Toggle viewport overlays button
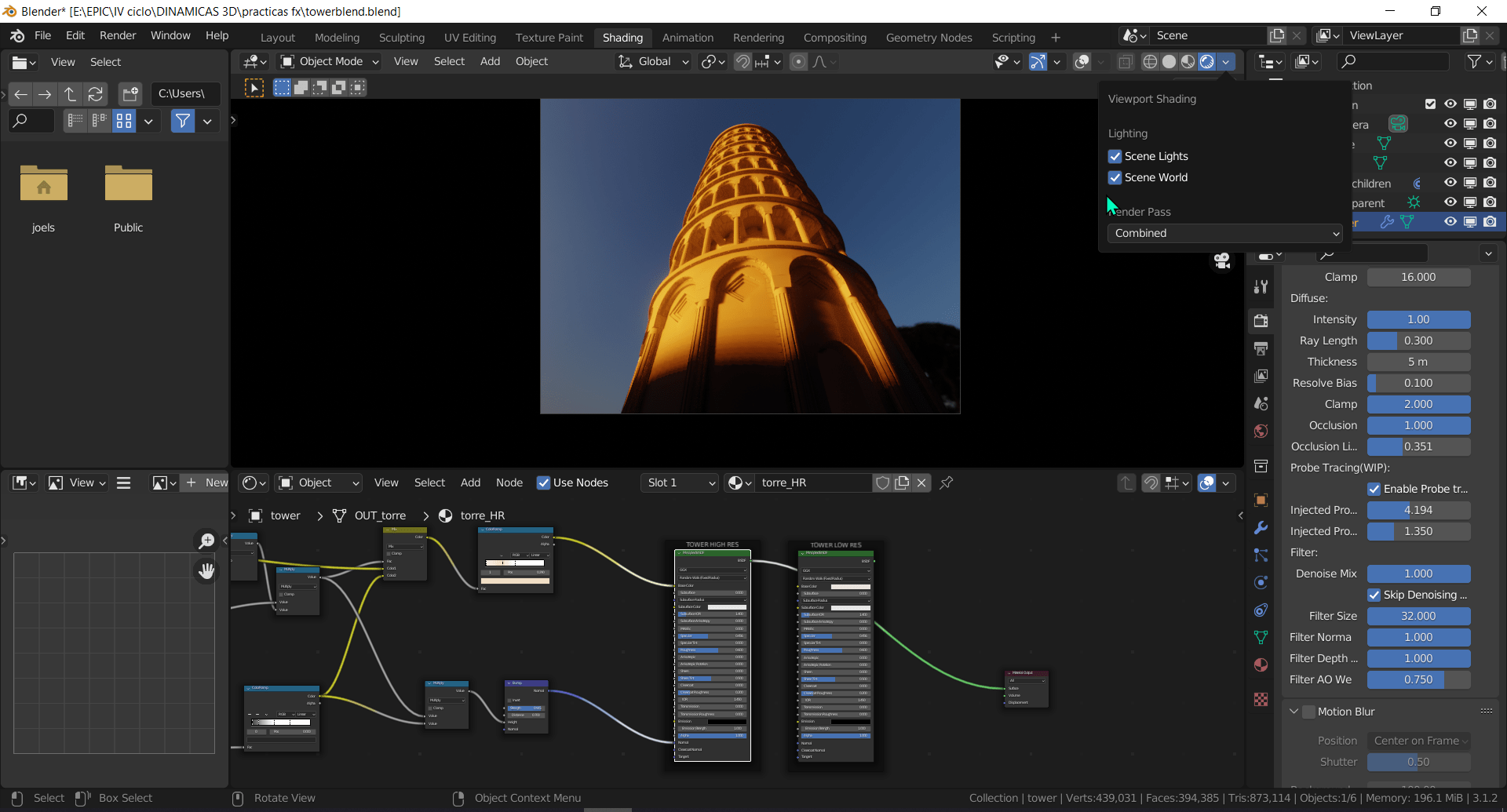The height and width of the screenshot is (812, 1507). (x=1082, y=62)
